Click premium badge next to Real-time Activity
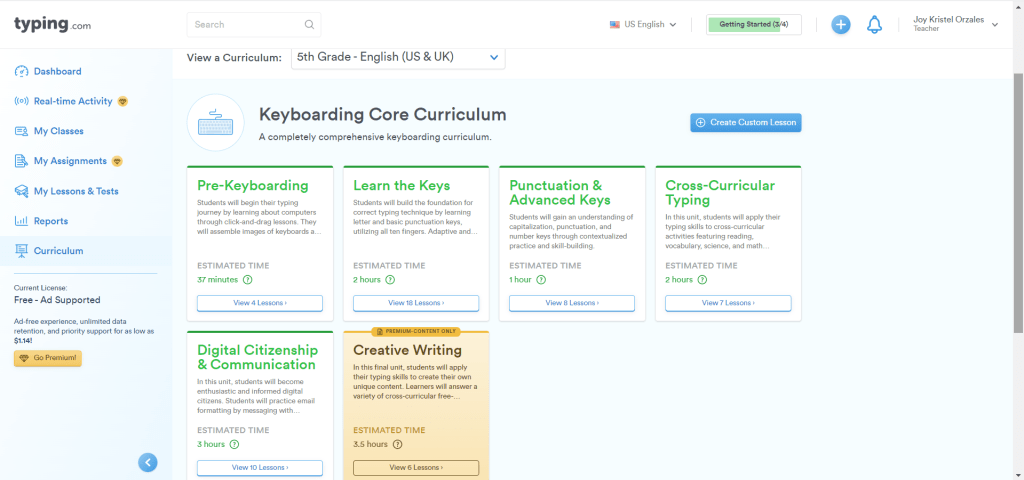 [x=123, y=101]
